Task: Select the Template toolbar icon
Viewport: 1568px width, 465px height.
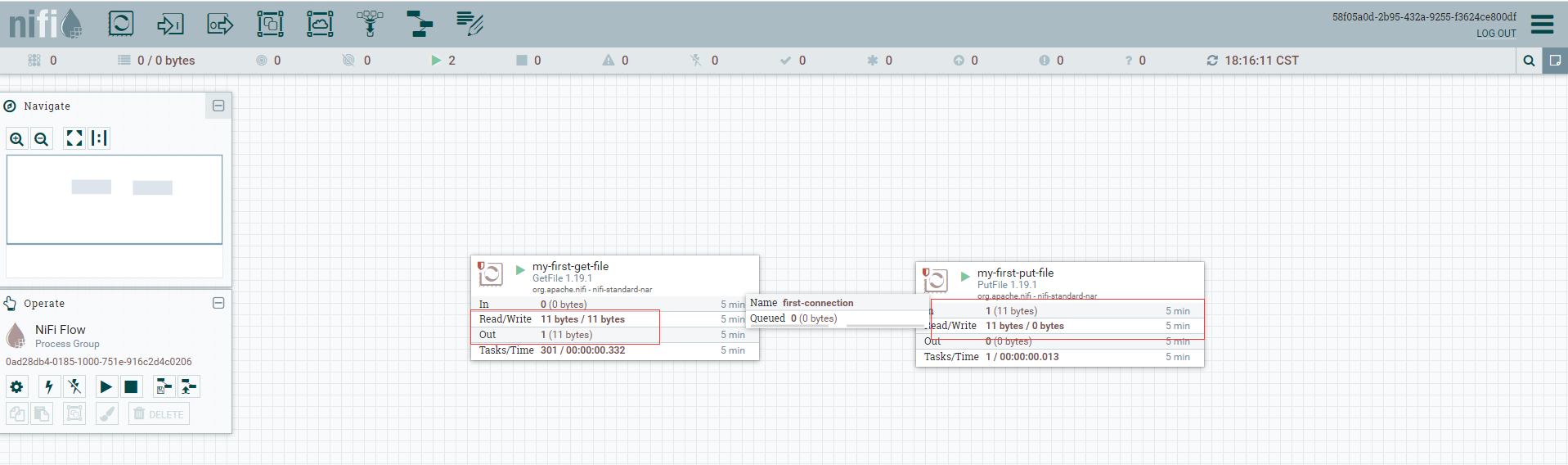Action: [420, 24]
